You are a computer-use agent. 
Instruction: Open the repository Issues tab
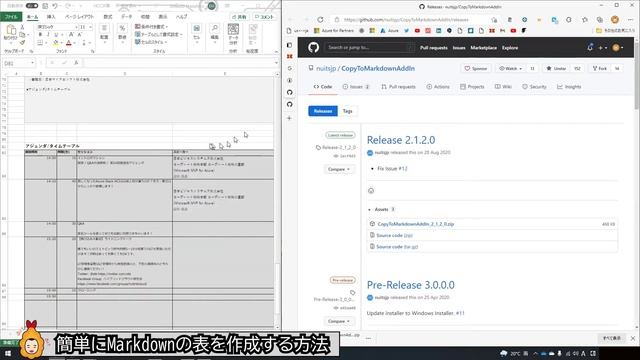click(x=356, y=87)
